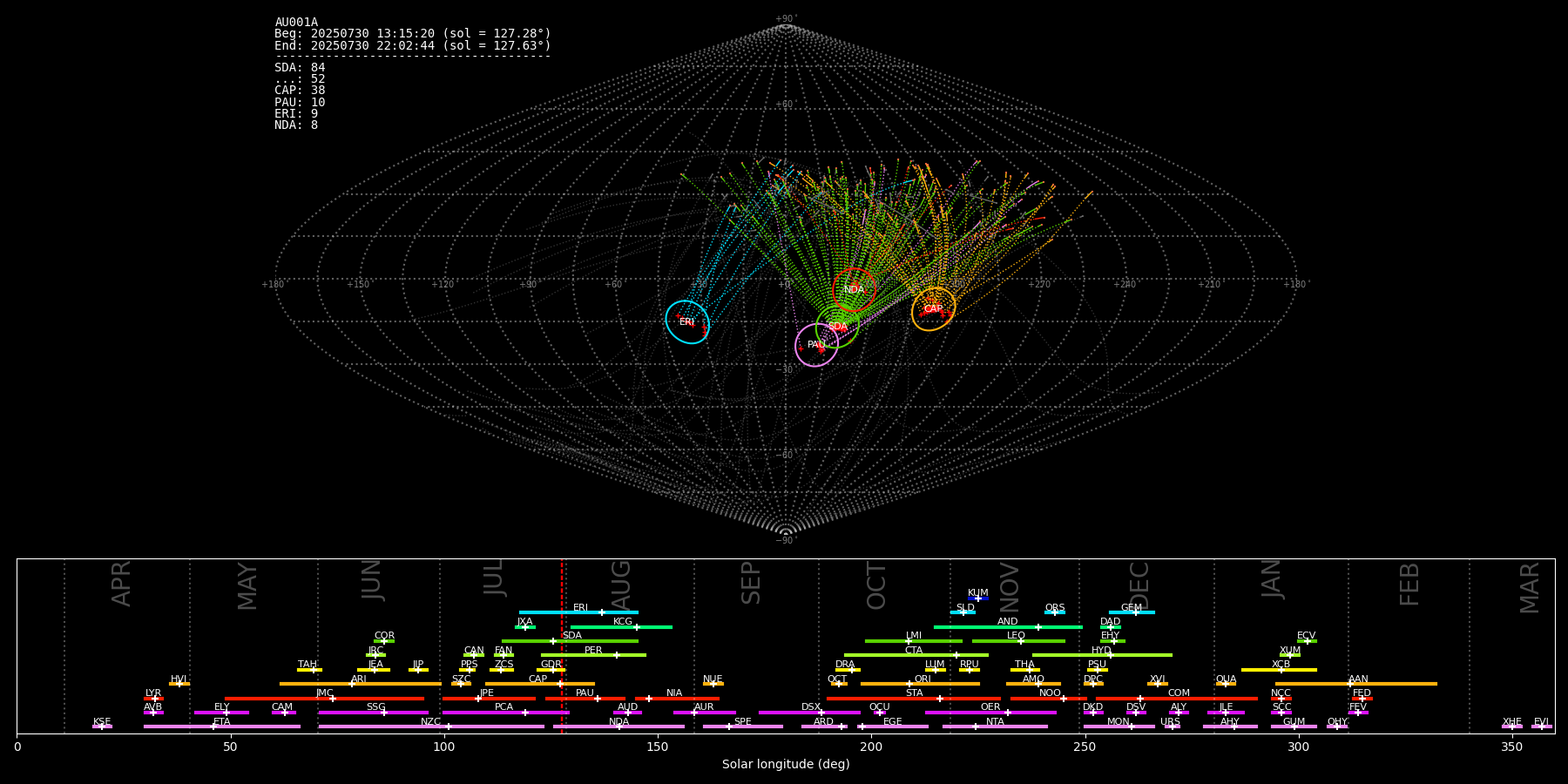Click the 'PAU: 10' legend count

300,103
